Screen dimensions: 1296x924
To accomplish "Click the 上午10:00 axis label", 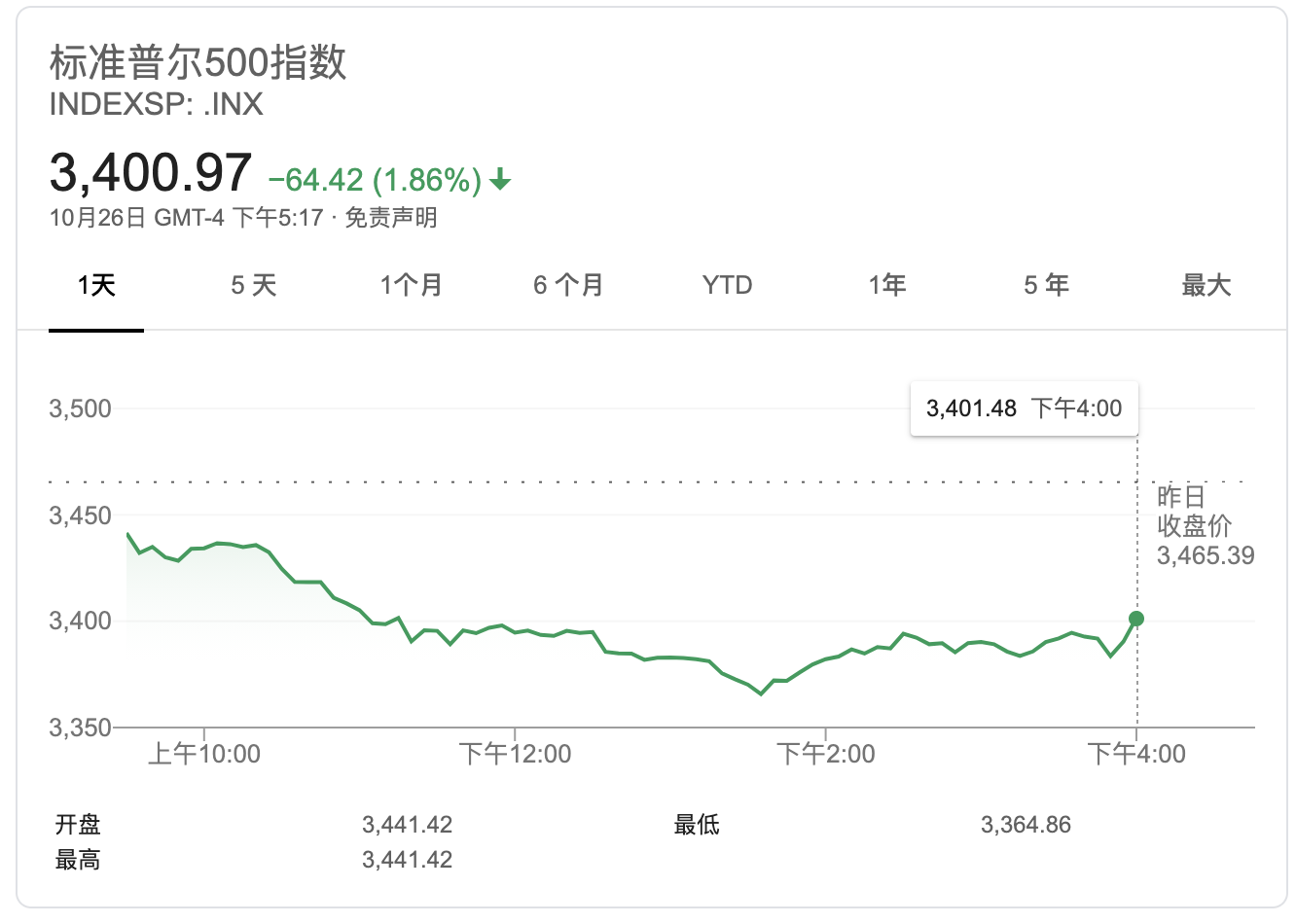I will tap(204, 754).
